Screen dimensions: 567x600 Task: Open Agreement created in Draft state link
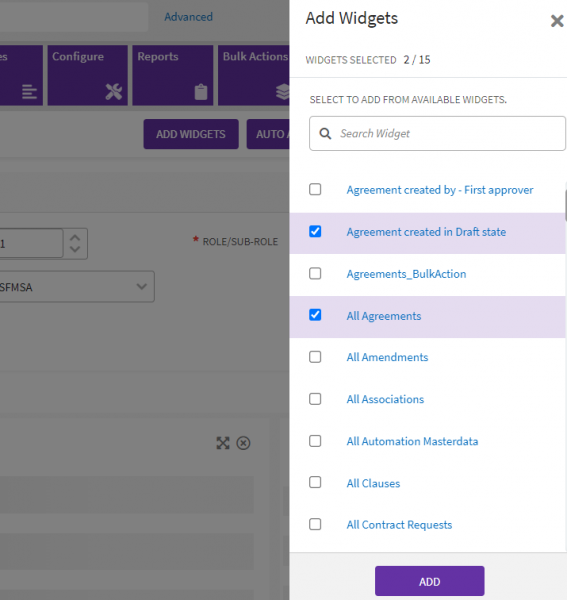[x=426, y=232]
